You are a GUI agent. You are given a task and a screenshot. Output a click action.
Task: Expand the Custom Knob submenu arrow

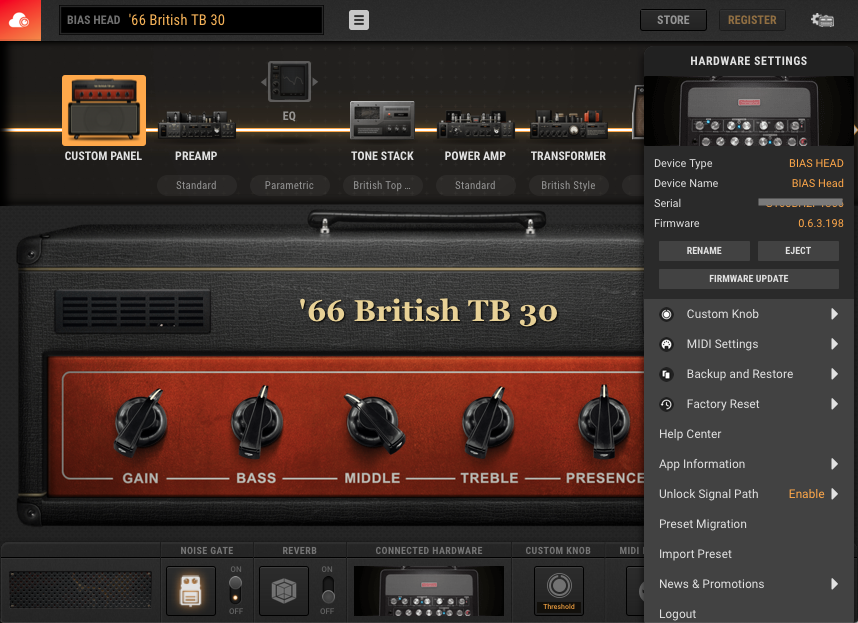click(834, 314)
